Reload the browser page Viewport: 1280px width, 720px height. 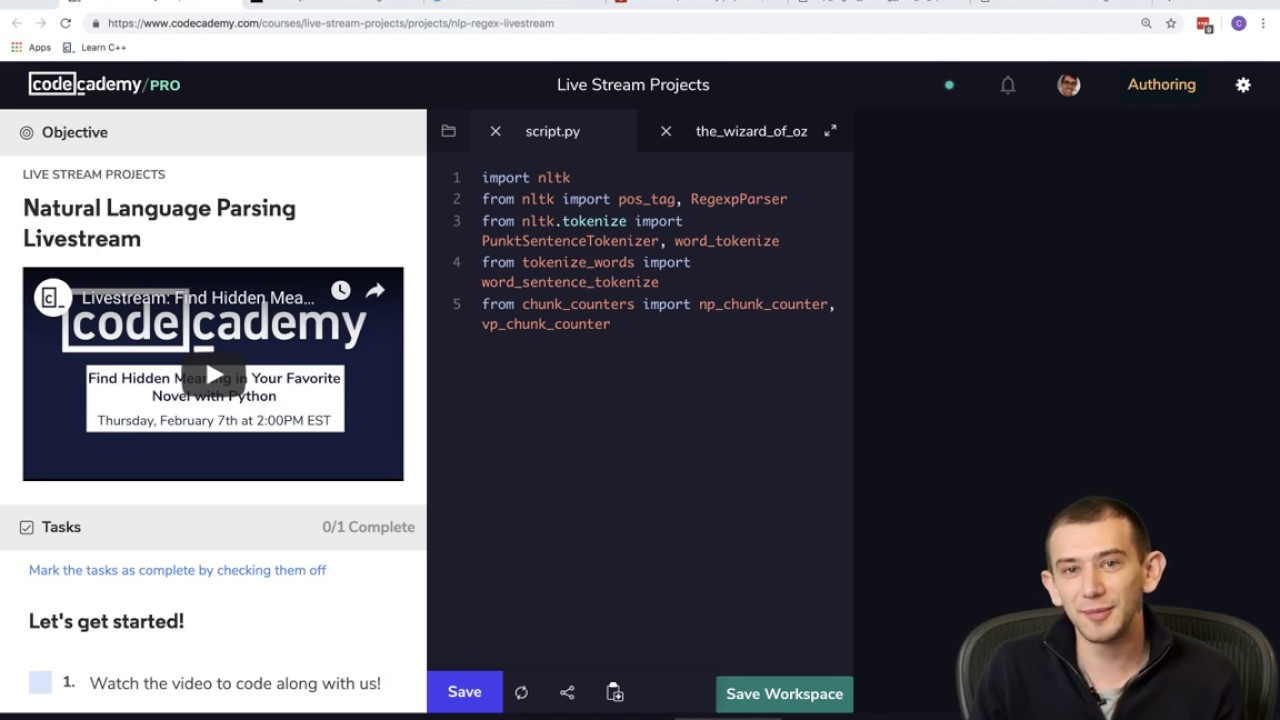(x=66, y=23)
